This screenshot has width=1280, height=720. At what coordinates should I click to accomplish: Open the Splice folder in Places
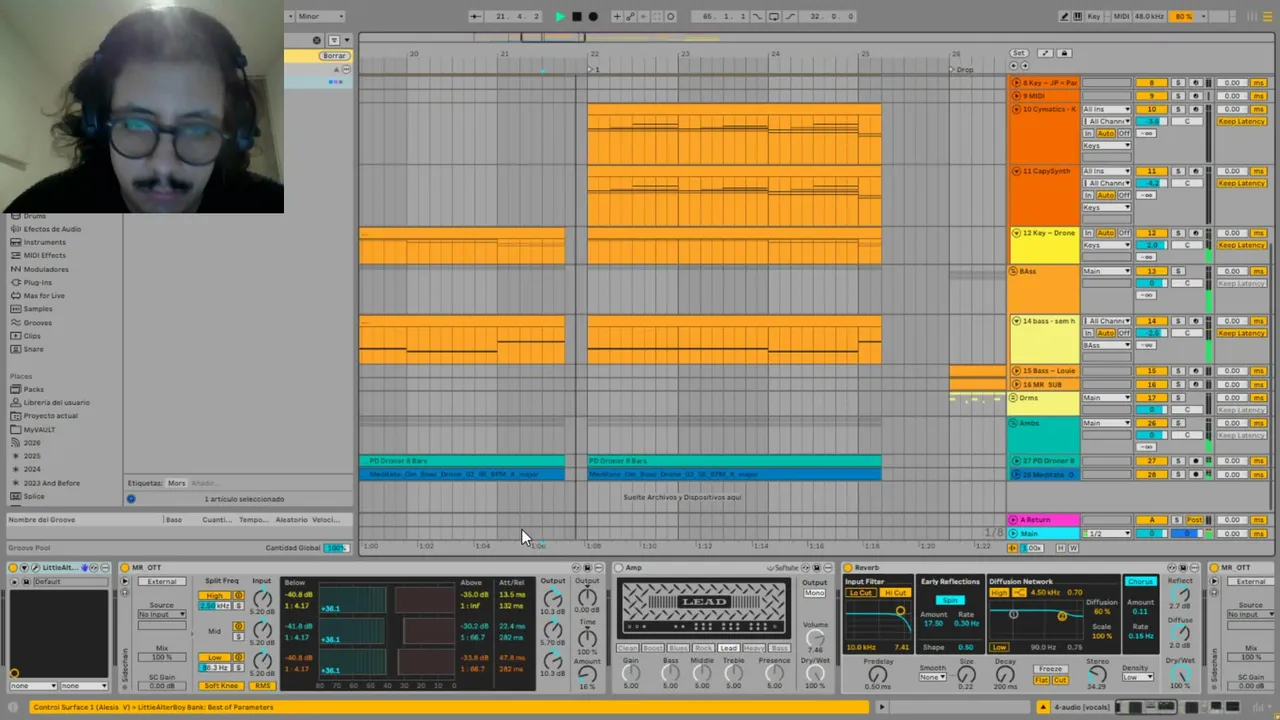(34, 496)
